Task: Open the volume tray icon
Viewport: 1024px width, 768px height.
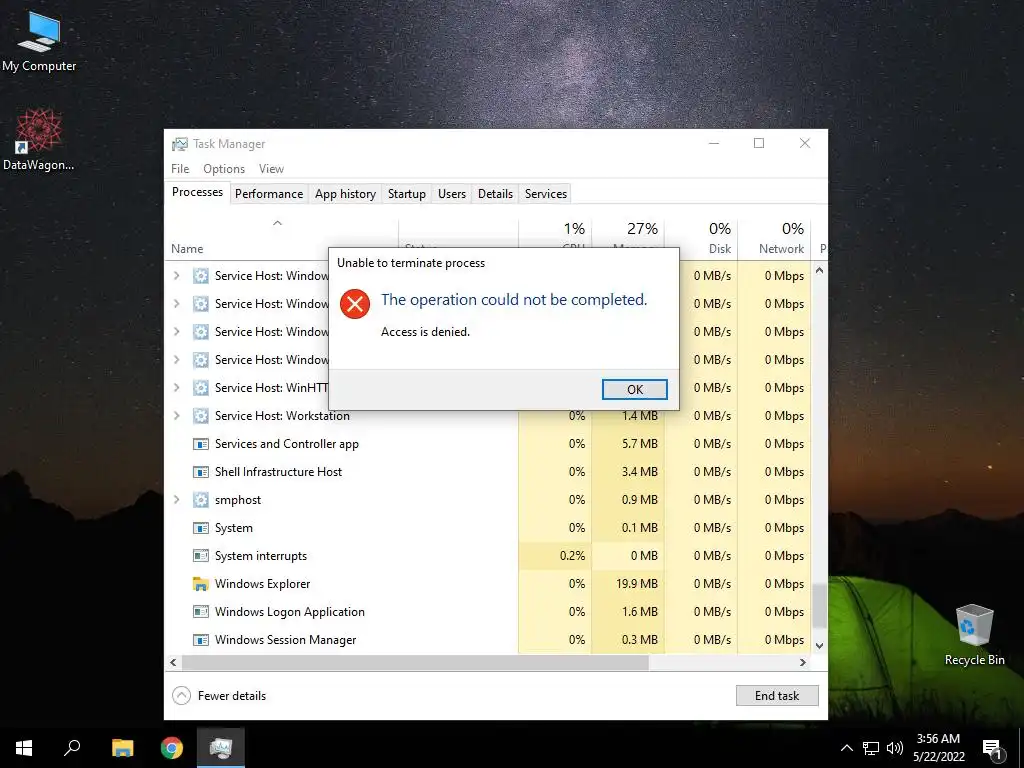Action: click(x=895, y=748)
